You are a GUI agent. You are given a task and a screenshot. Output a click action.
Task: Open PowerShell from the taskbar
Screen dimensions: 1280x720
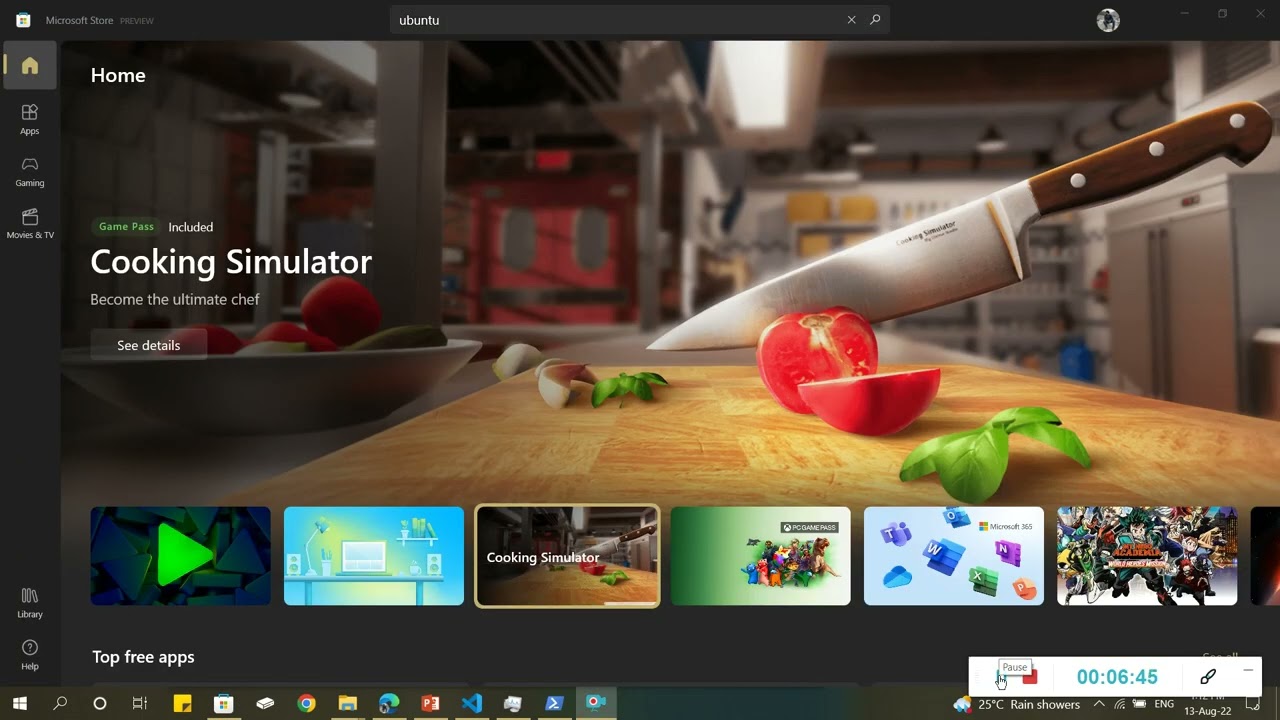point(554,704)
